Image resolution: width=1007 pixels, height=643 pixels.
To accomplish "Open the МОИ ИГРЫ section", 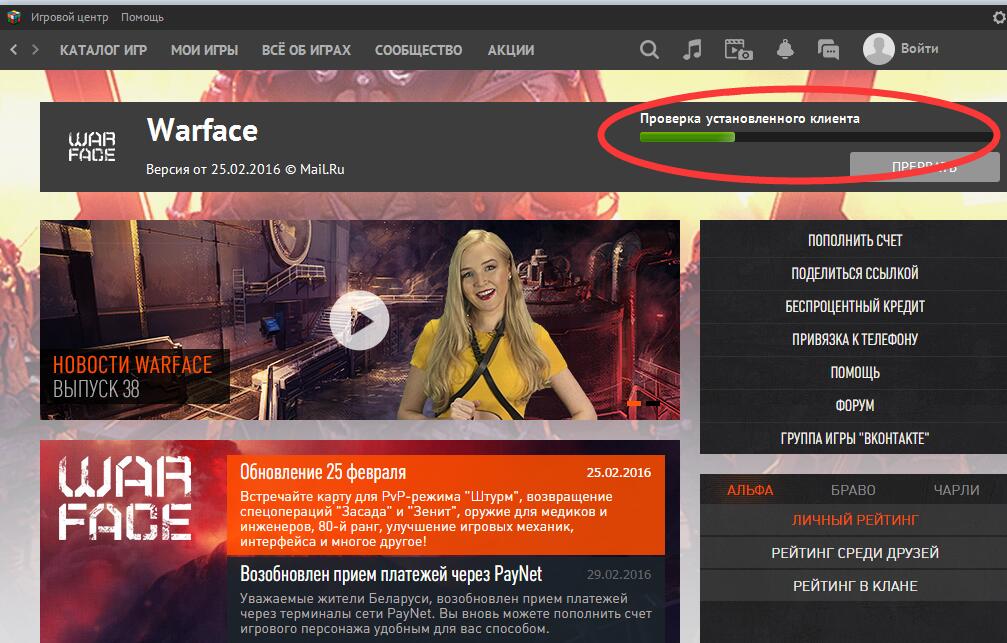I will 204,50.
